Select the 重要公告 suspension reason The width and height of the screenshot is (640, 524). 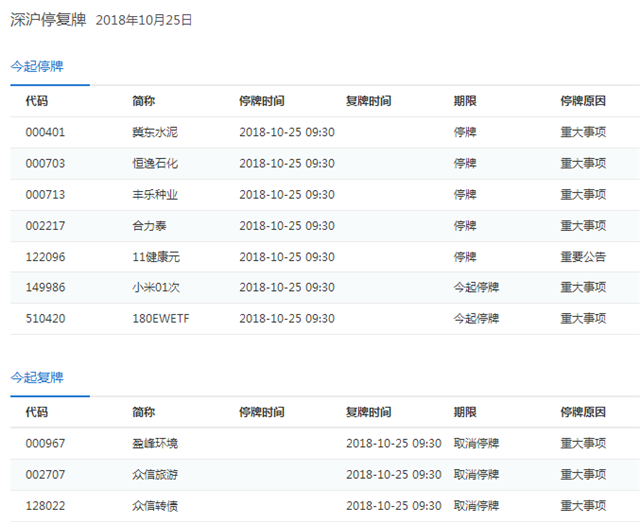click(x=583, y=257)
